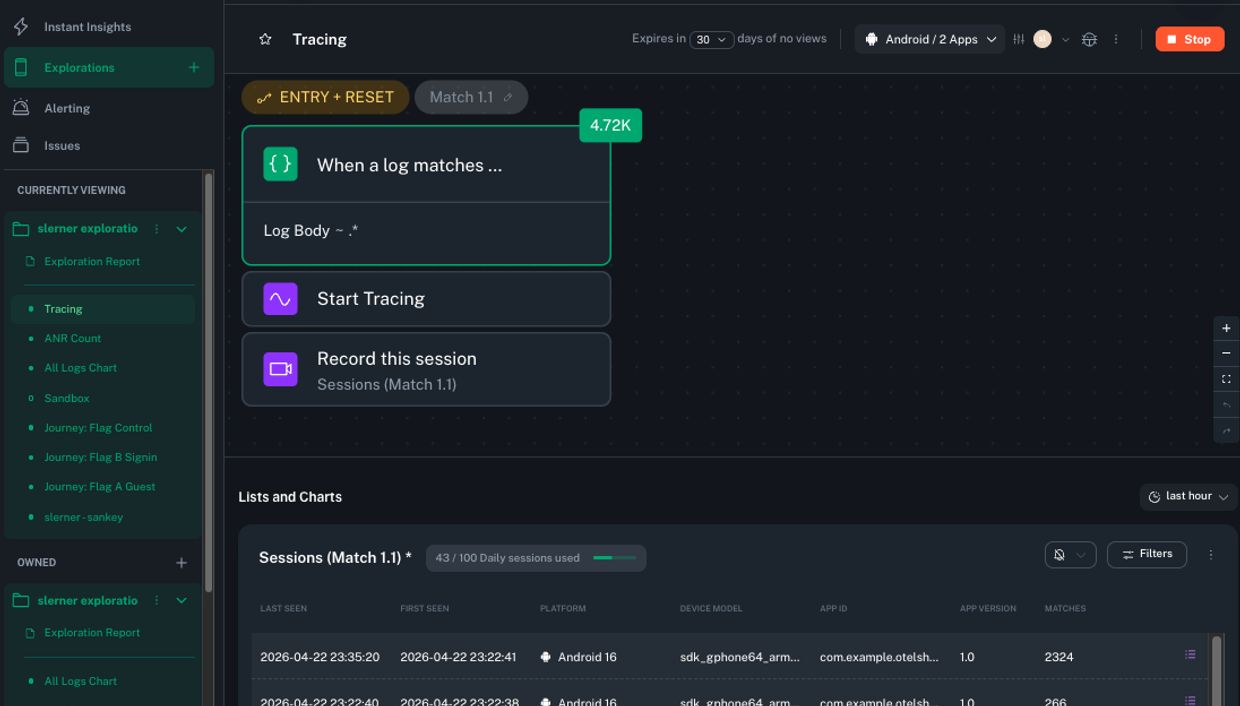This screenshot has height=706, width=1240.
Task: Click the Instant Insights logo icon
Action: pos(20,26)
